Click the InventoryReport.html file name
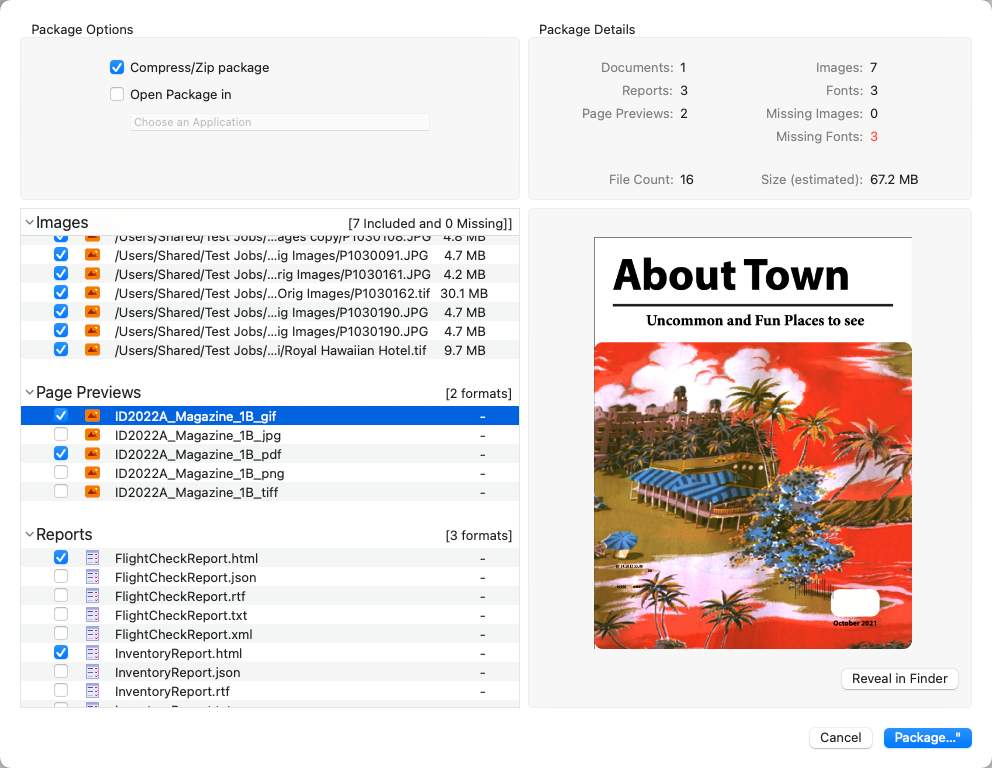 pos(178,653)
